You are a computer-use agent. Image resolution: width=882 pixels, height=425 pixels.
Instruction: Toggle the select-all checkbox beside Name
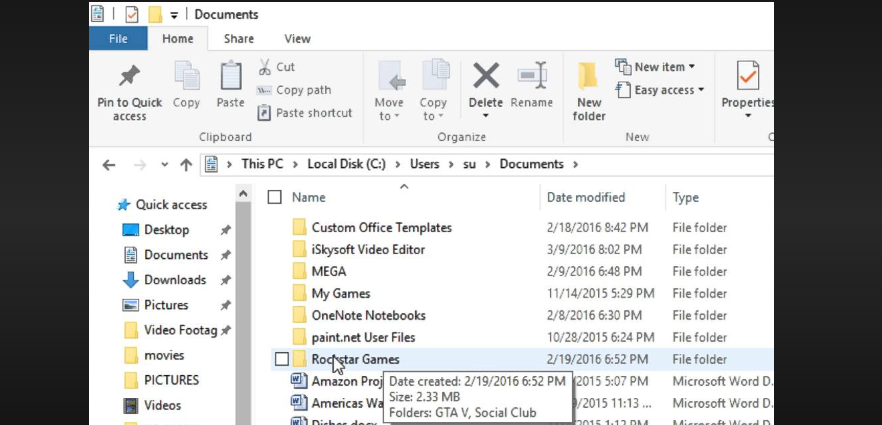tap(275, 198)
